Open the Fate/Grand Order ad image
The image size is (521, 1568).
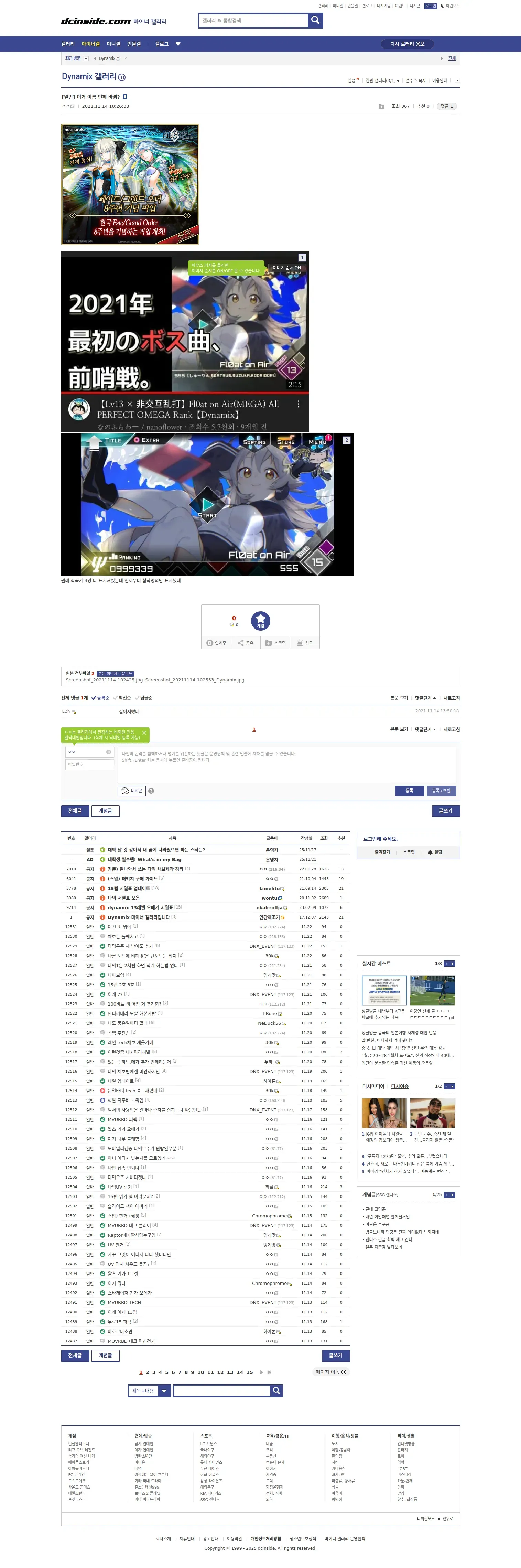[x=130, y=184]
